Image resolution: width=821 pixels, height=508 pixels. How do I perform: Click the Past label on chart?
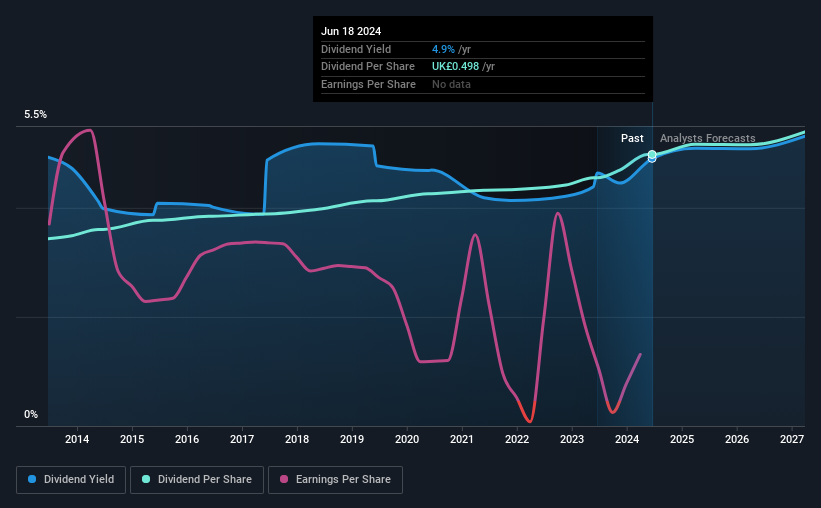[632, 138]
